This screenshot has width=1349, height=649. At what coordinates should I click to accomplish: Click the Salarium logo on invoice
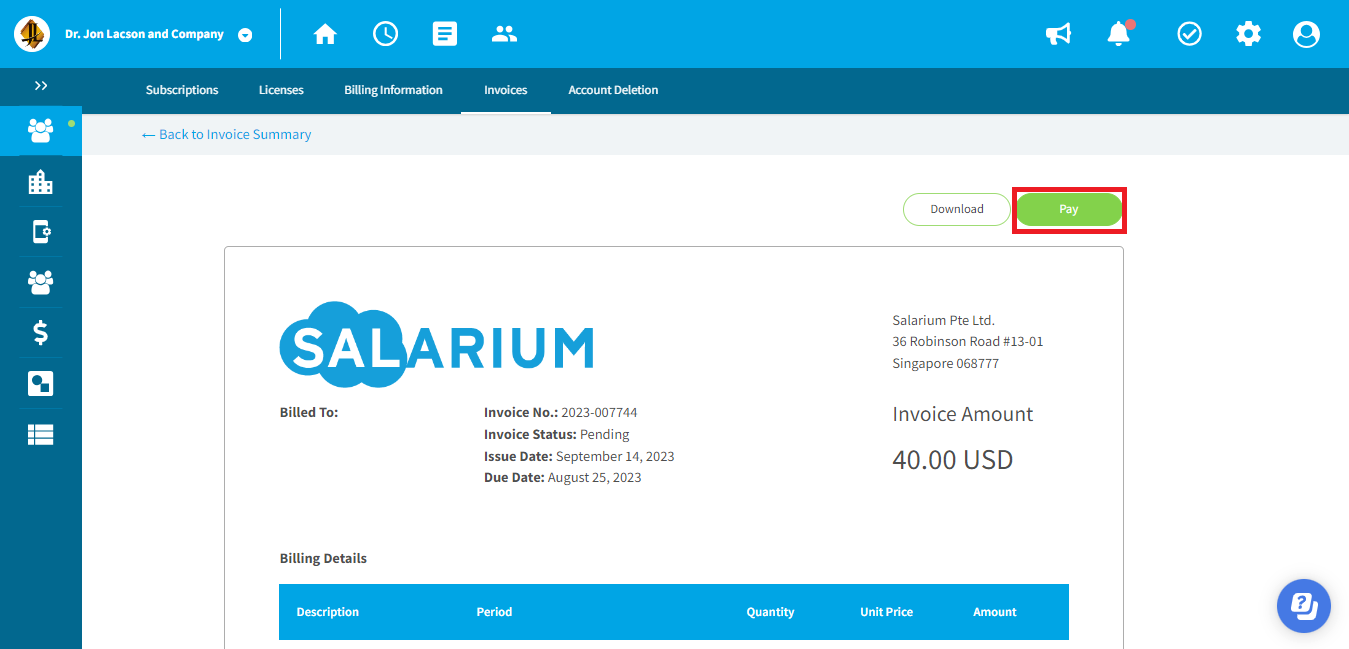coord(436,345)
